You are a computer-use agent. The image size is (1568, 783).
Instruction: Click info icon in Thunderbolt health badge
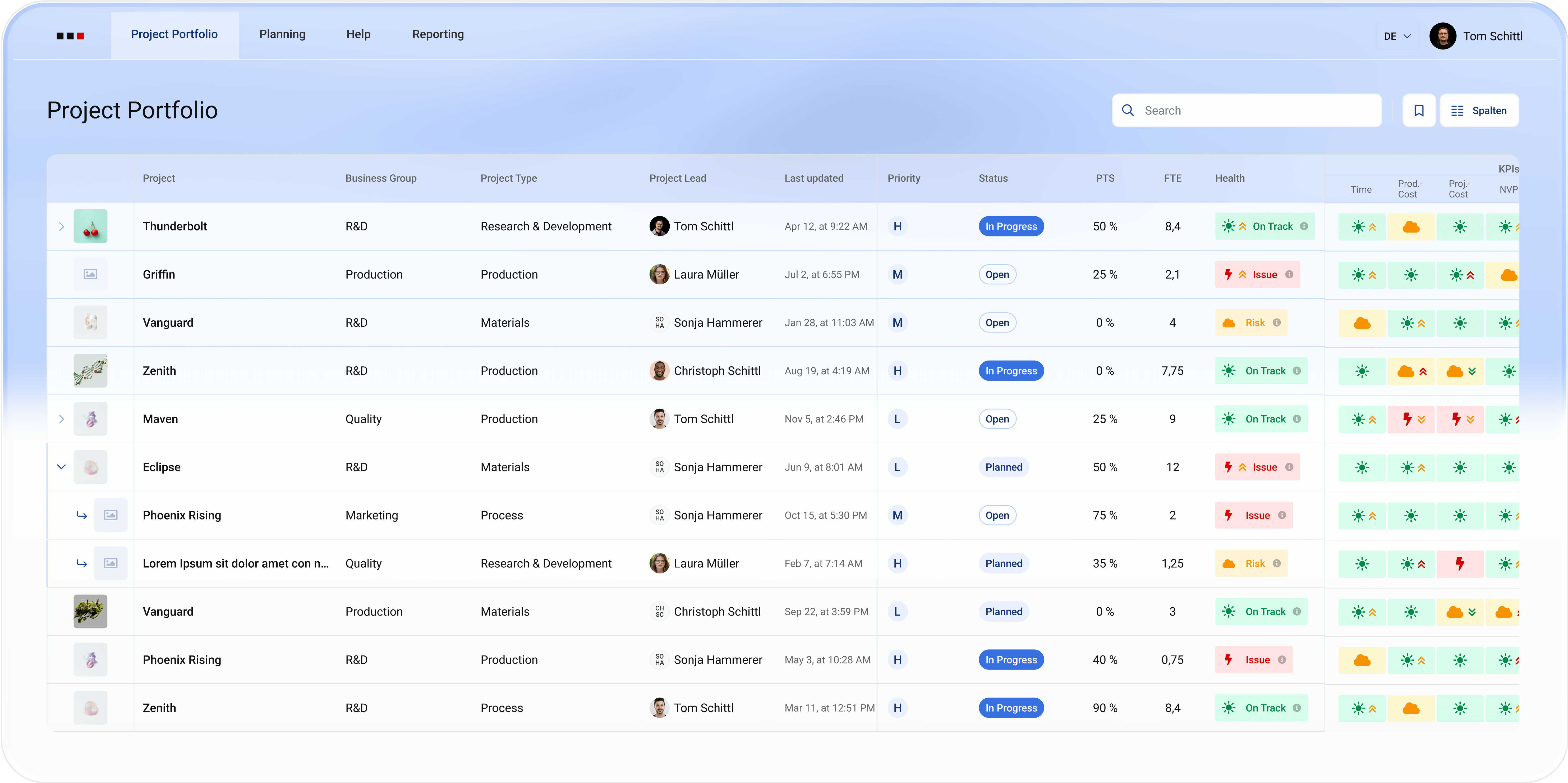tap(1304, 226)
